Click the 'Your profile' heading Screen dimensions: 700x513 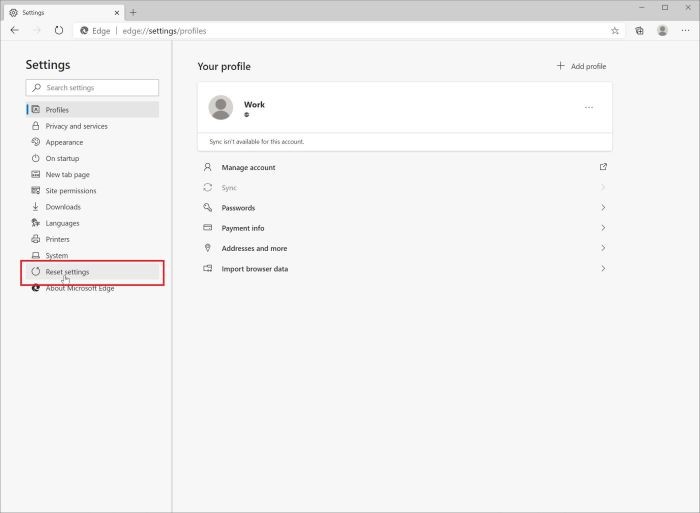point(224,67)
